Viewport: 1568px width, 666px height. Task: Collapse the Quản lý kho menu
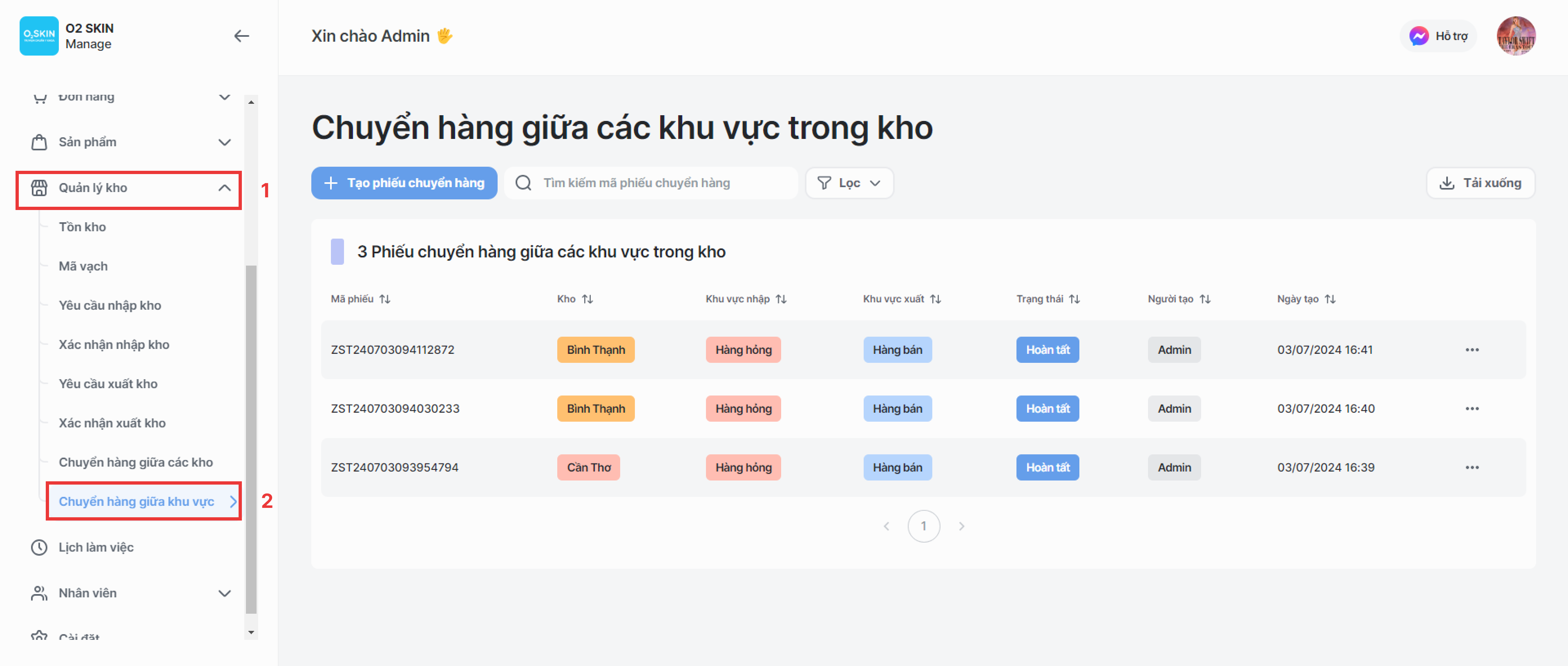[x=224, y=188]
